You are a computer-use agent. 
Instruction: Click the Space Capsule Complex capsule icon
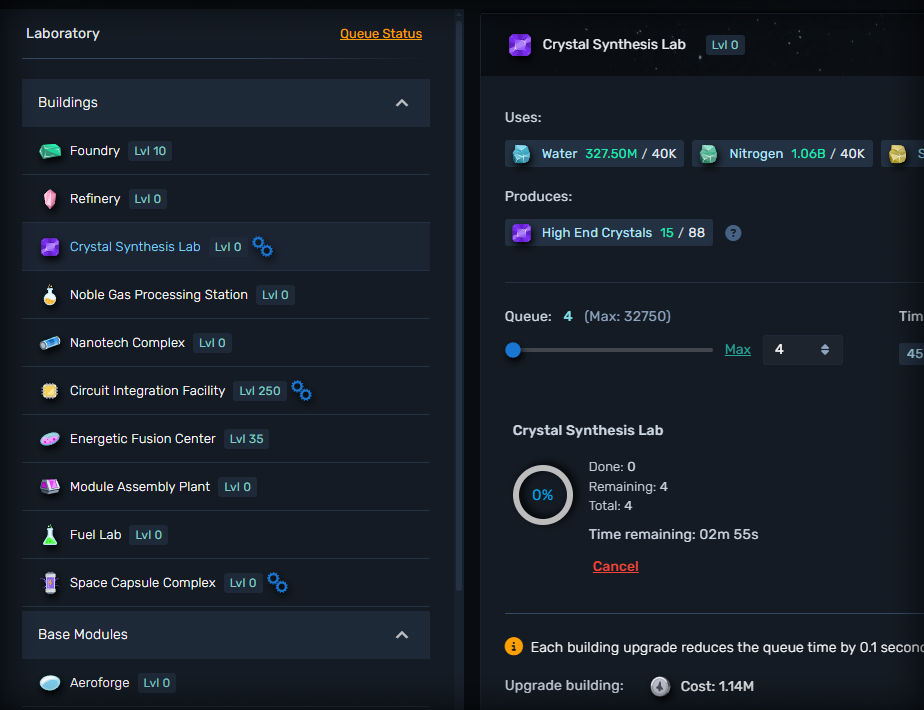(50, 583)
